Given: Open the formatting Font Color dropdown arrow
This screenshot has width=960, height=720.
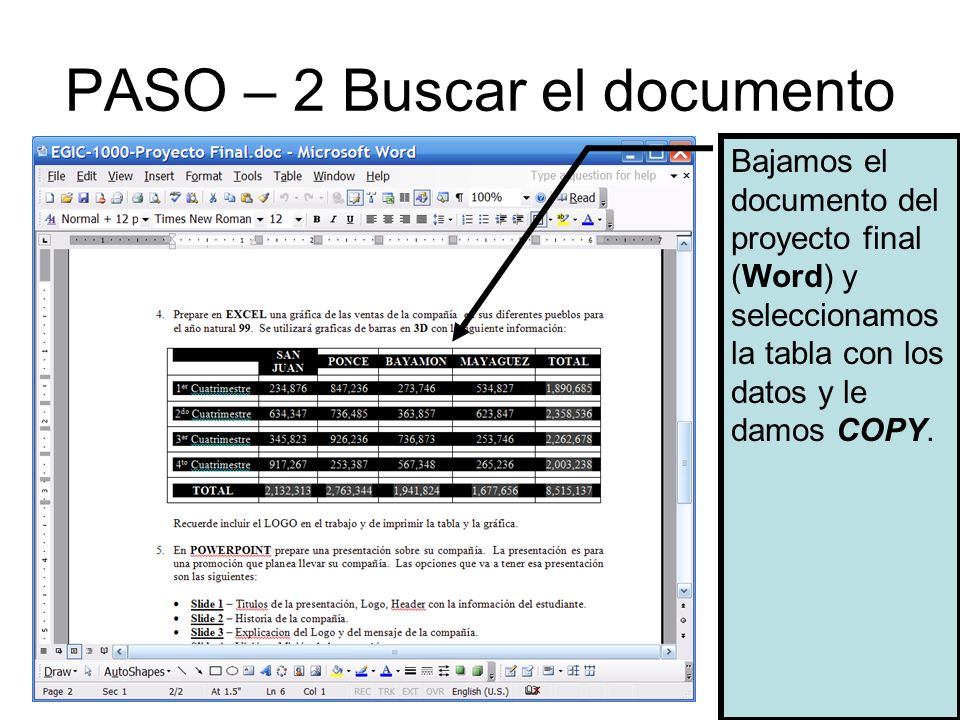Looking at the screenshot, I should click(600, 219).
